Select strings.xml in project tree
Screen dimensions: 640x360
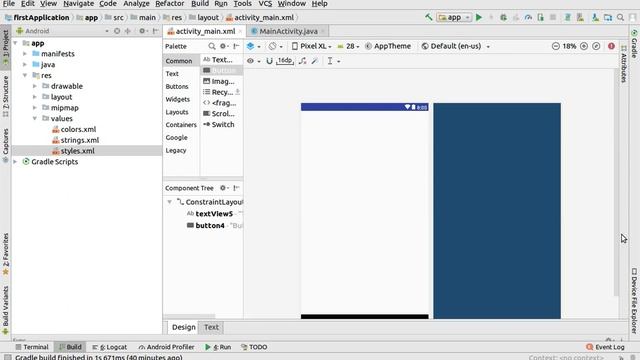80,140
